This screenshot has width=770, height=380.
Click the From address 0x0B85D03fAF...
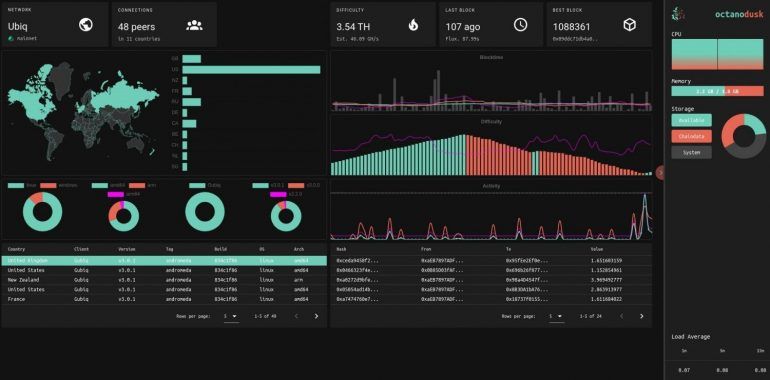442,270
